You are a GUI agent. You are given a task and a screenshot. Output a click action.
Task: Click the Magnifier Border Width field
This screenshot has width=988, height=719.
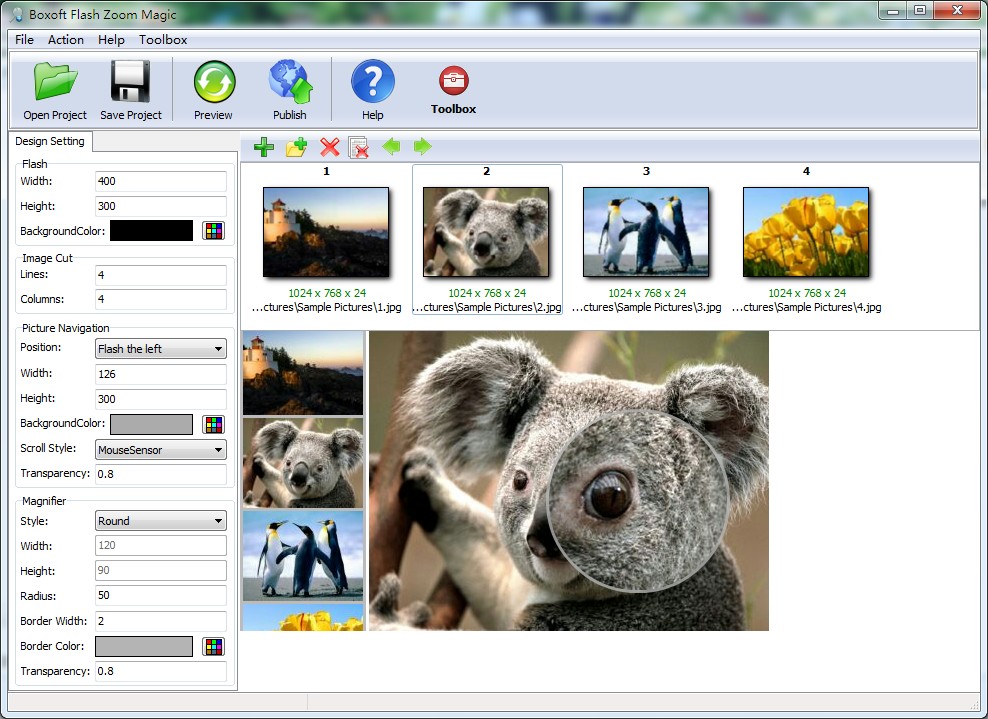(x=161, y=621)
